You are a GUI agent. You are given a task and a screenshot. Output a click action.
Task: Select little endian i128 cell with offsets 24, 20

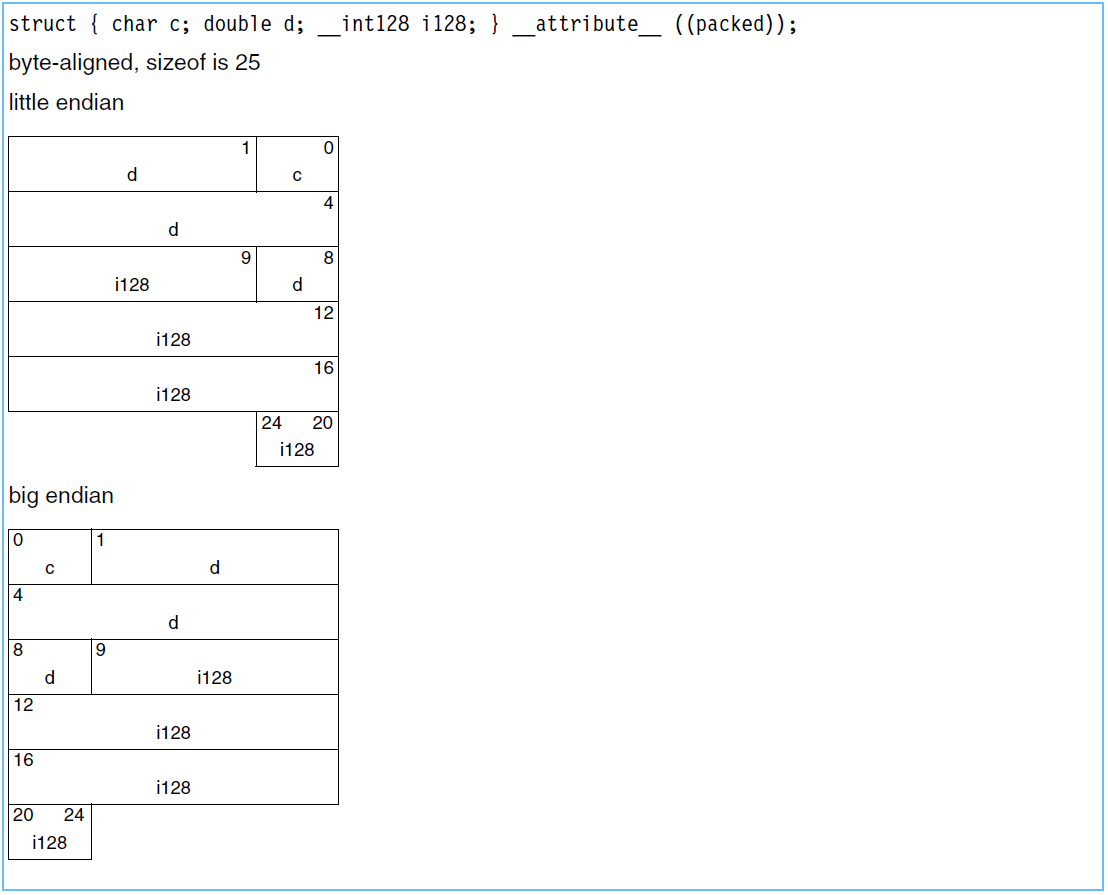tap(297, 439)
